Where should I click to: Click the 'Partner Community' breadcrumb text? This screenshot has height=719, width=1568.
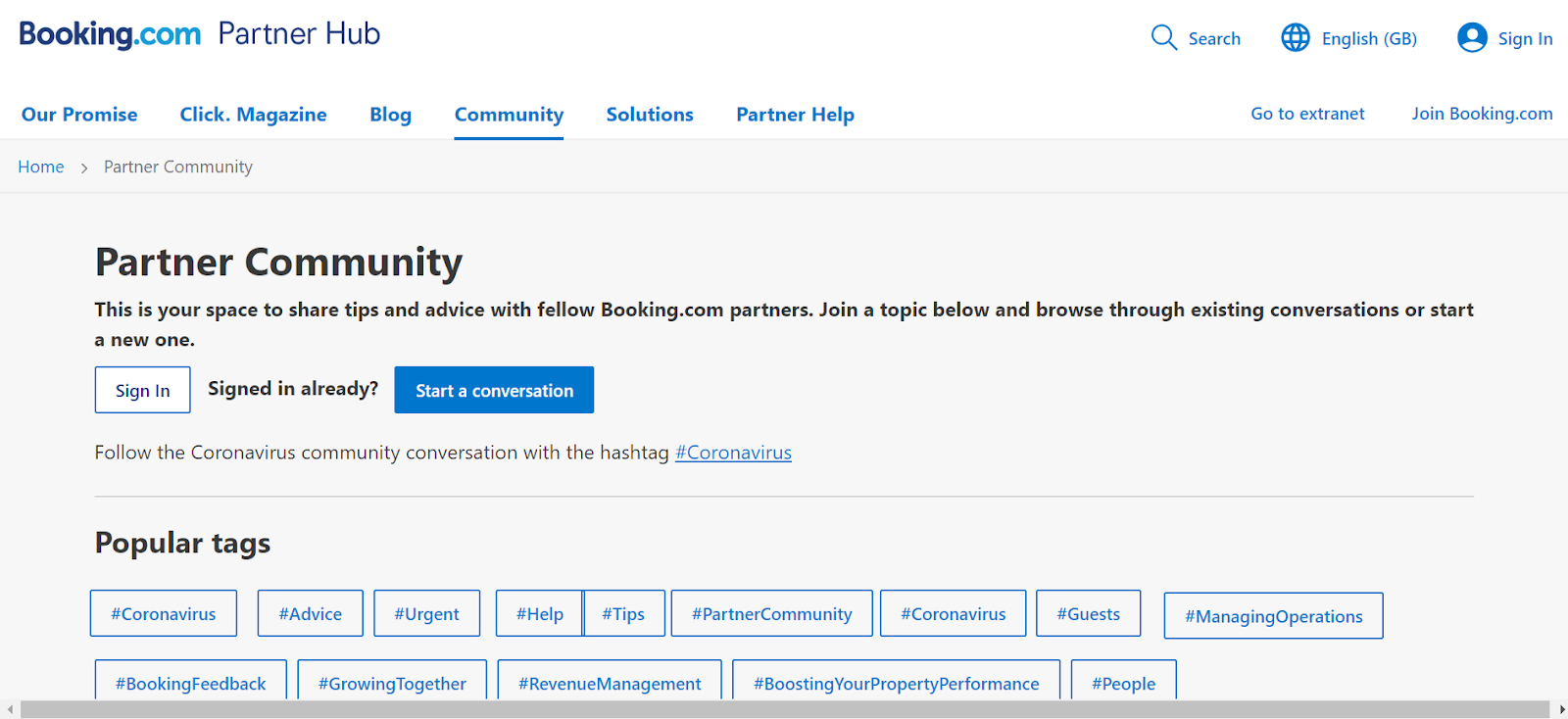[x=178, y=167]
